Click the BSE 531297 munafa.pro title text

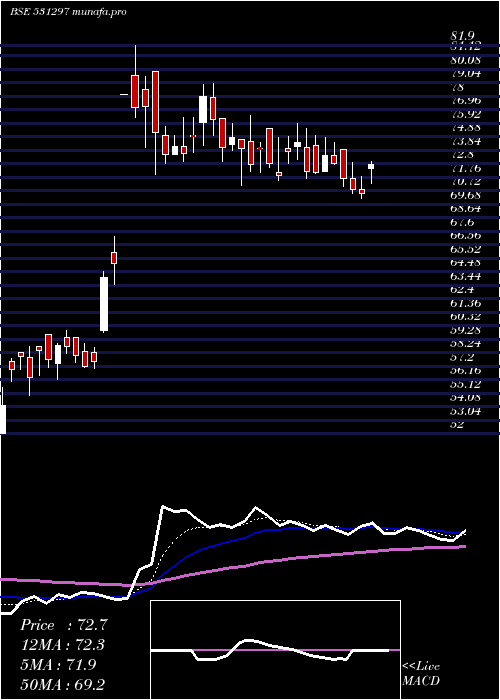(68, 12)
